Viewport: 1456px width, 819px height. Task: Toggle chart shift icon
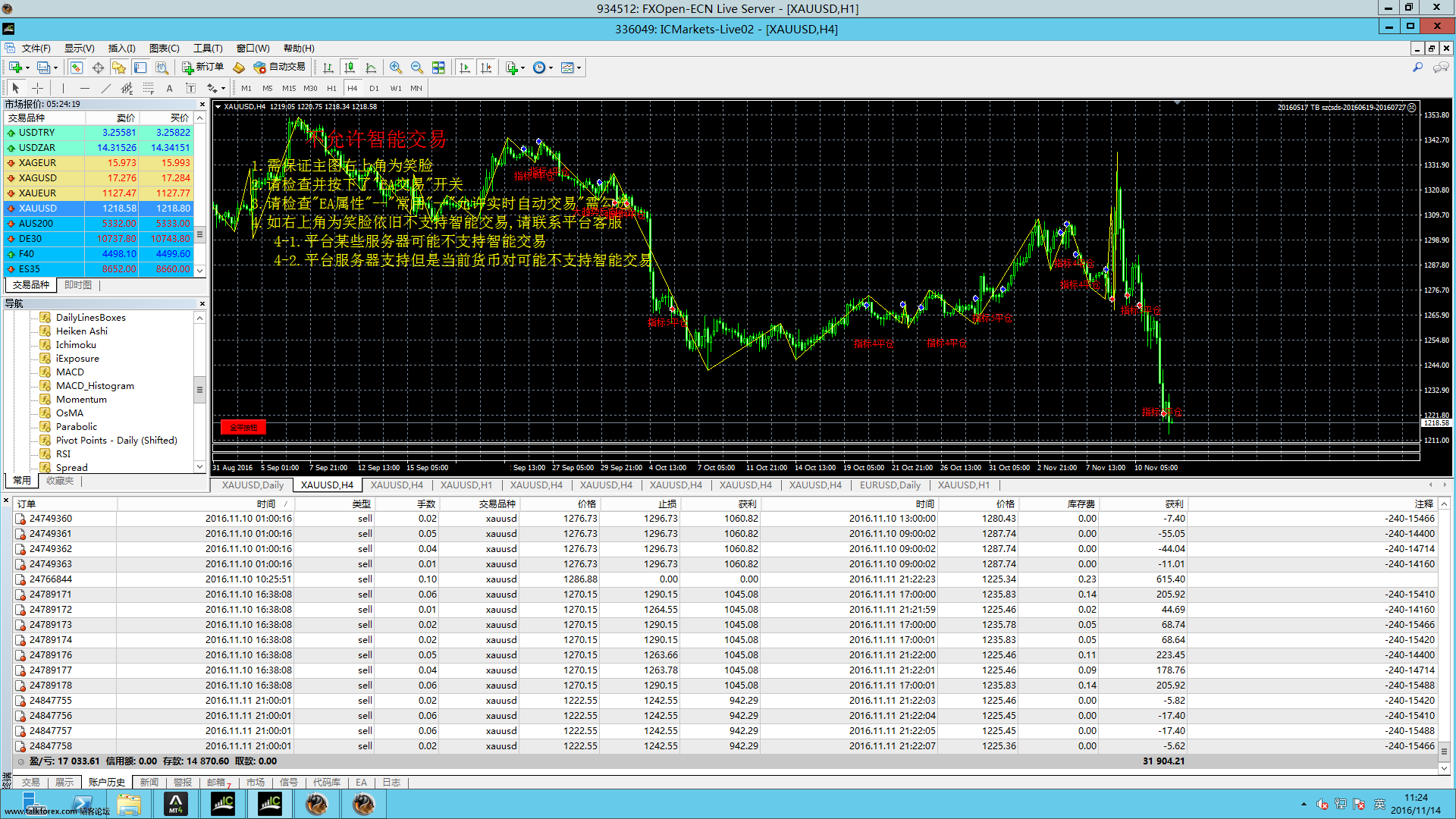coord(486,67)
